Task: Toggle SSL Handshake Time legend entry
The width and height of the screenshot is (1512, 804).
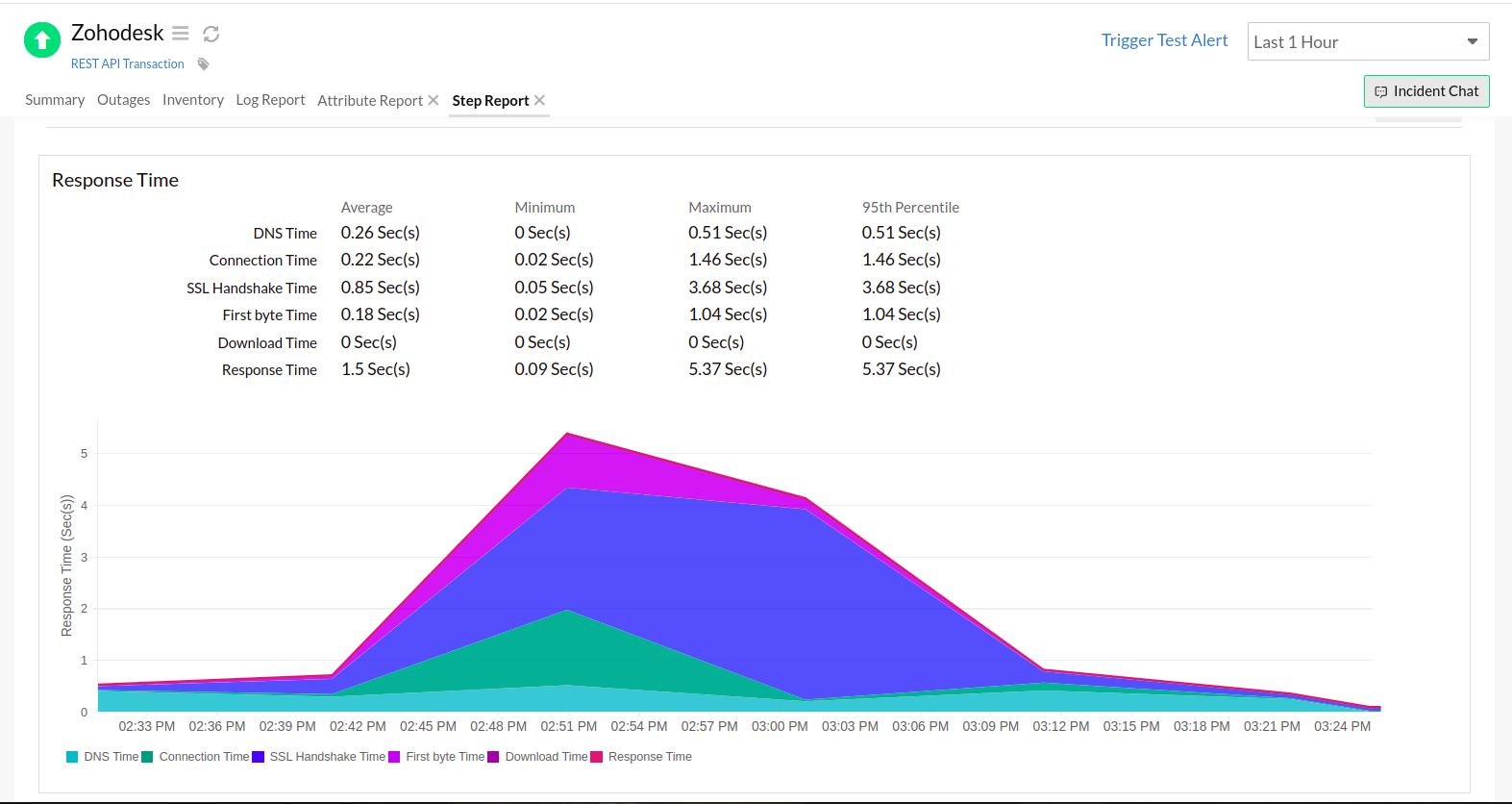Action: [x=319, y=757]
